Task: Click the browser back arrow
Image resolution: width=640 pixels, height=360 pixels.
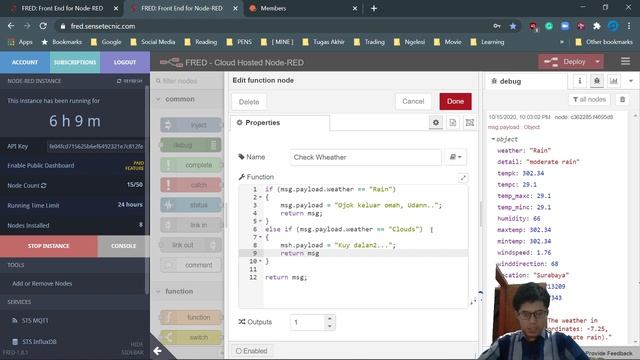Action: click(x=11, y=26)
